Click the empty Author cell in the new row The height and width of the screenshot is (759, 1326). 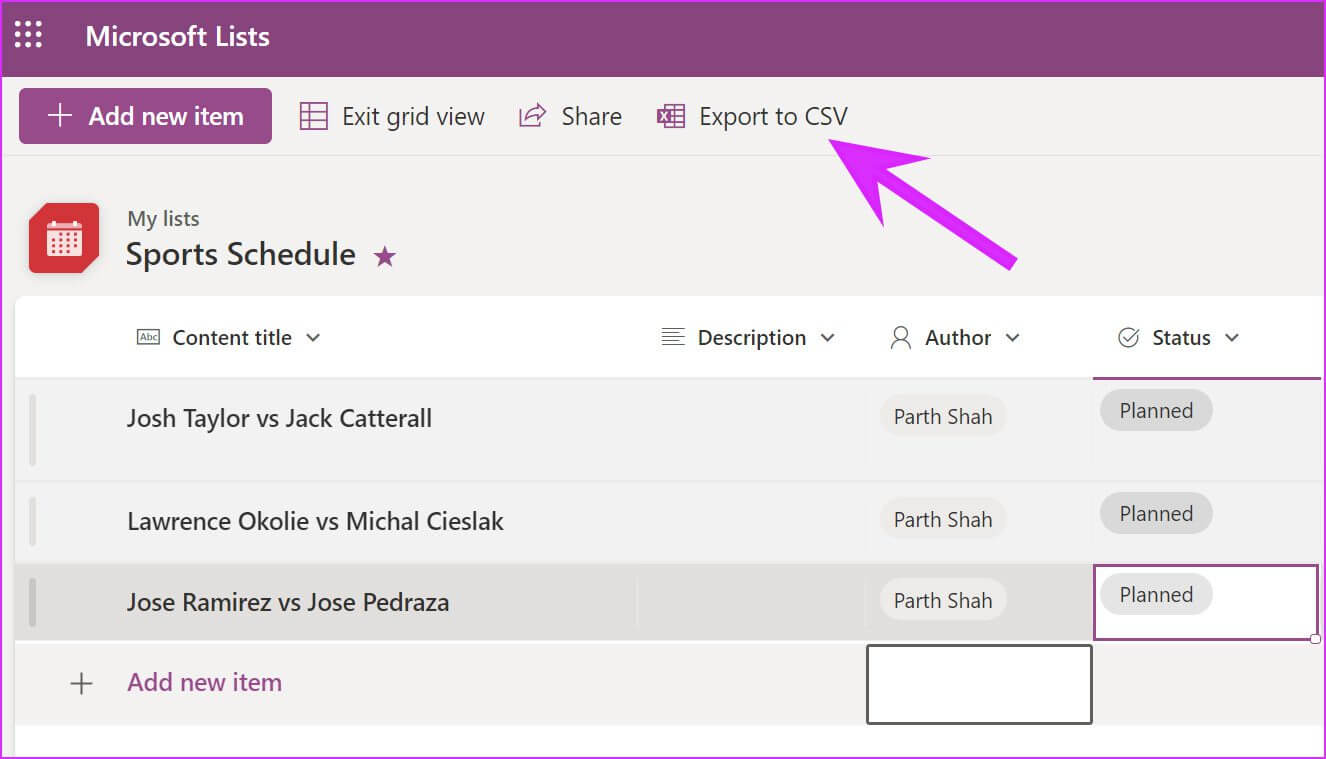[x=979, y=684]
